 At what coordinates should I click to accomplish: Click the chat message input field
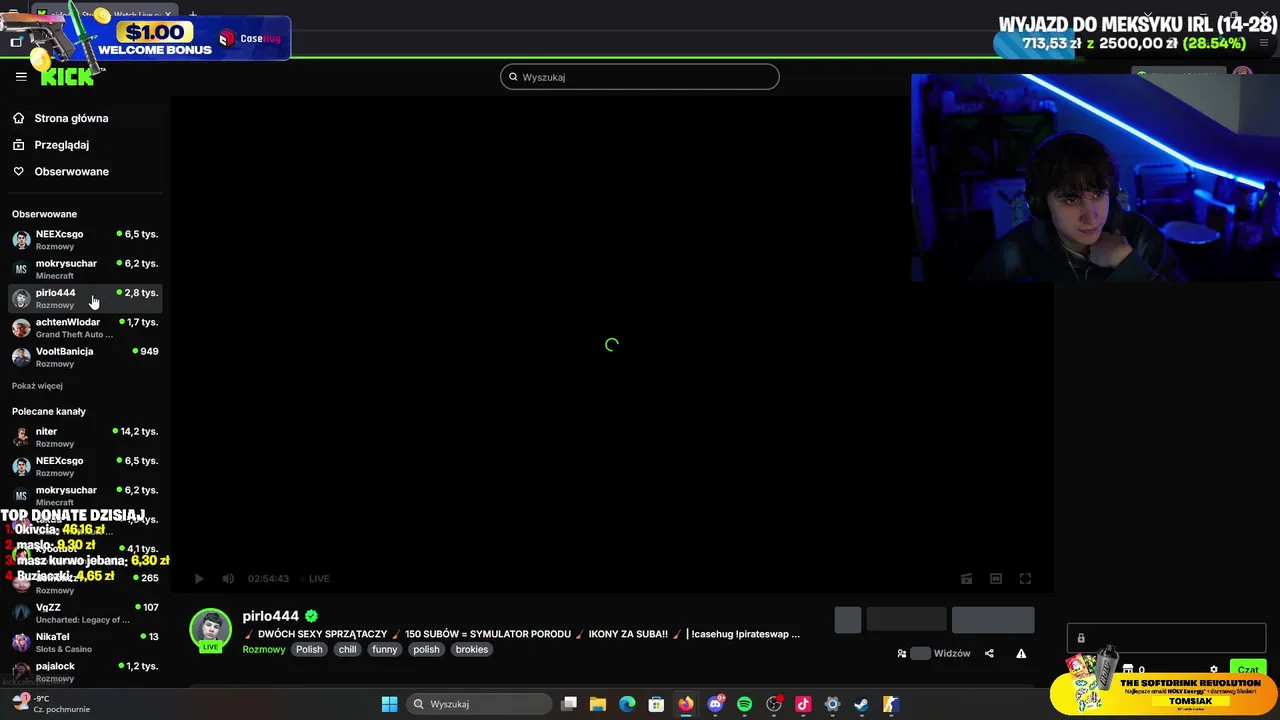(x=1166, y=638)
